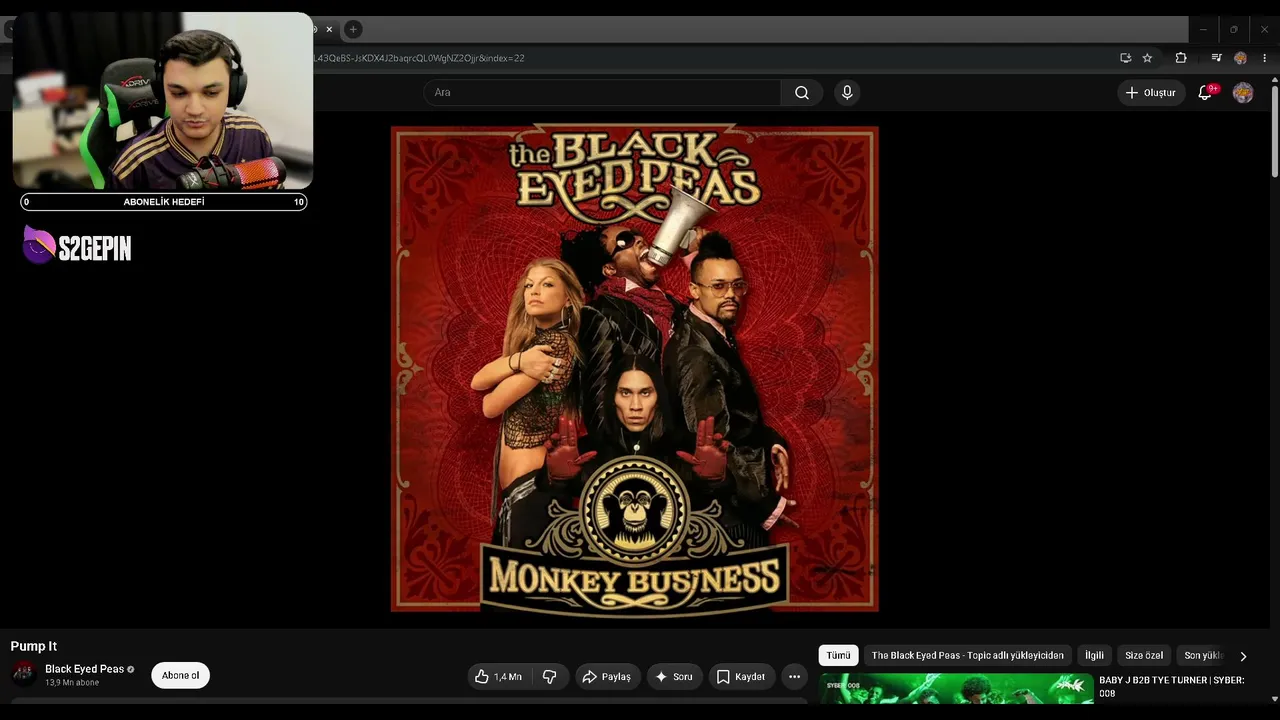Viewport: 1280px width, 720px height.
Task: Select the Size özel filter chip
Action: tap(1144, 656)
